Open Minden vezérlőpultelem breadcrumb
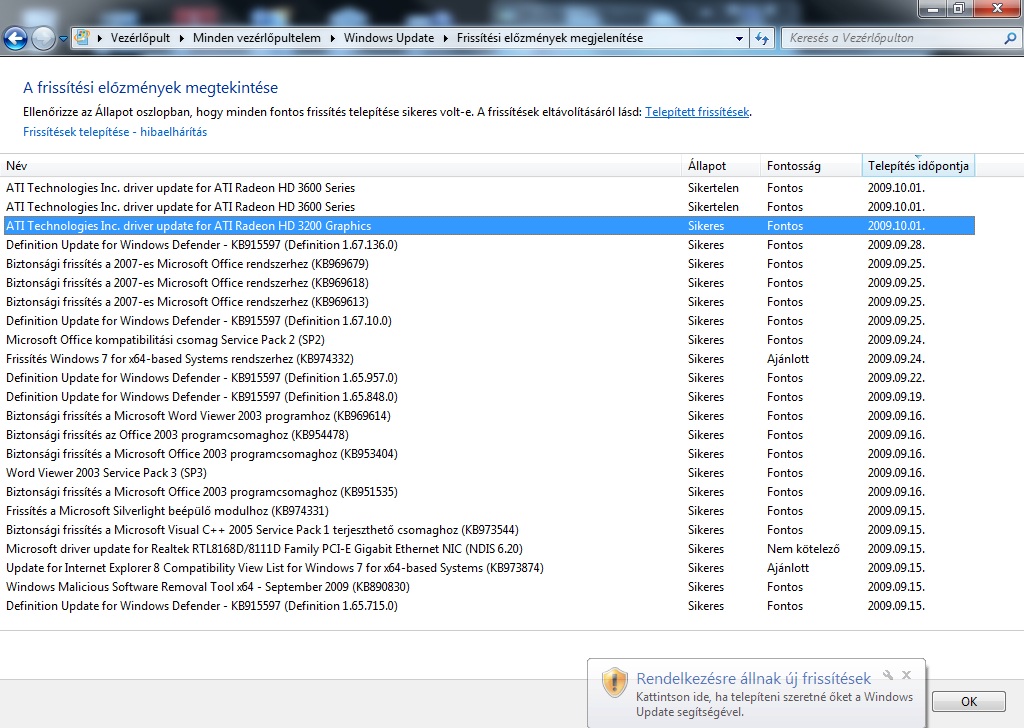 [257, 38]
